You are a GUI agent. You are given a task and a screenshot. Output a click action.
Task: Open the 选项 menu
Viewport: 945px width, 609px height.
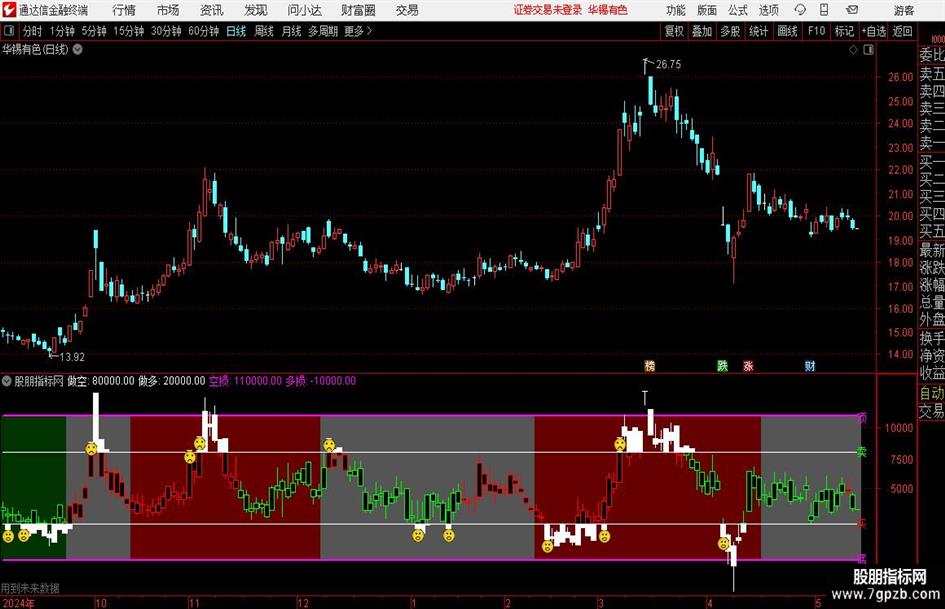pos(768,10)
